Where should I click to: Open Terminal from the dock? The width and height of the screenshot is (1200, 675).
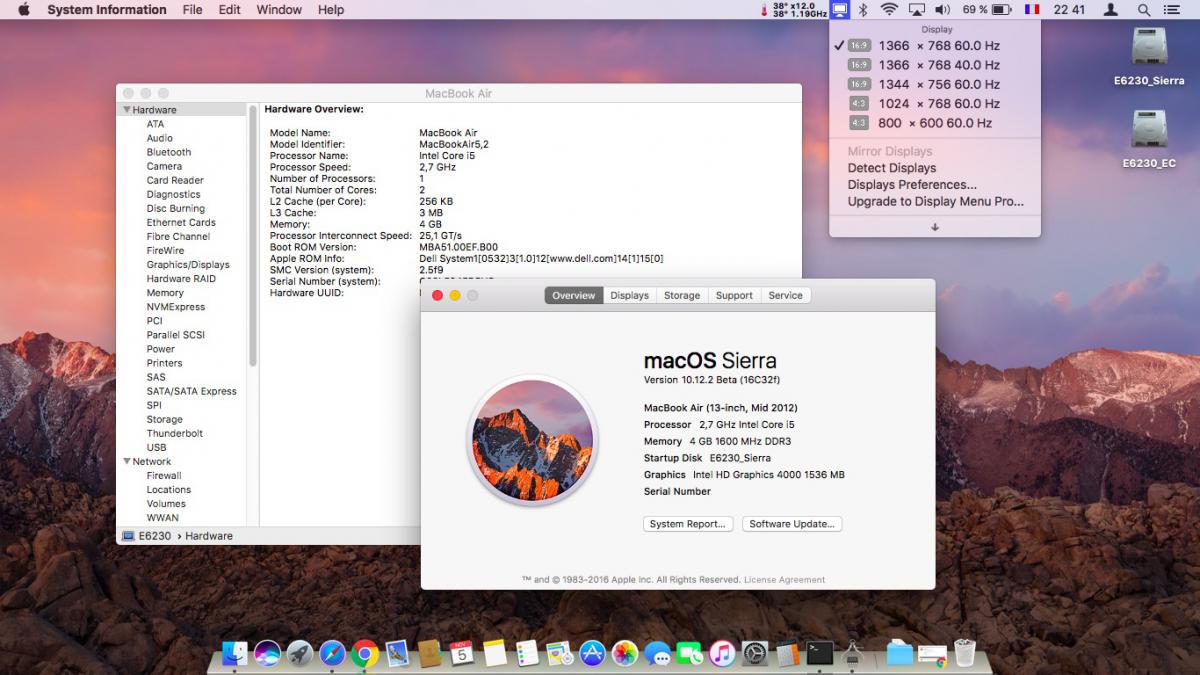[820, 654]
